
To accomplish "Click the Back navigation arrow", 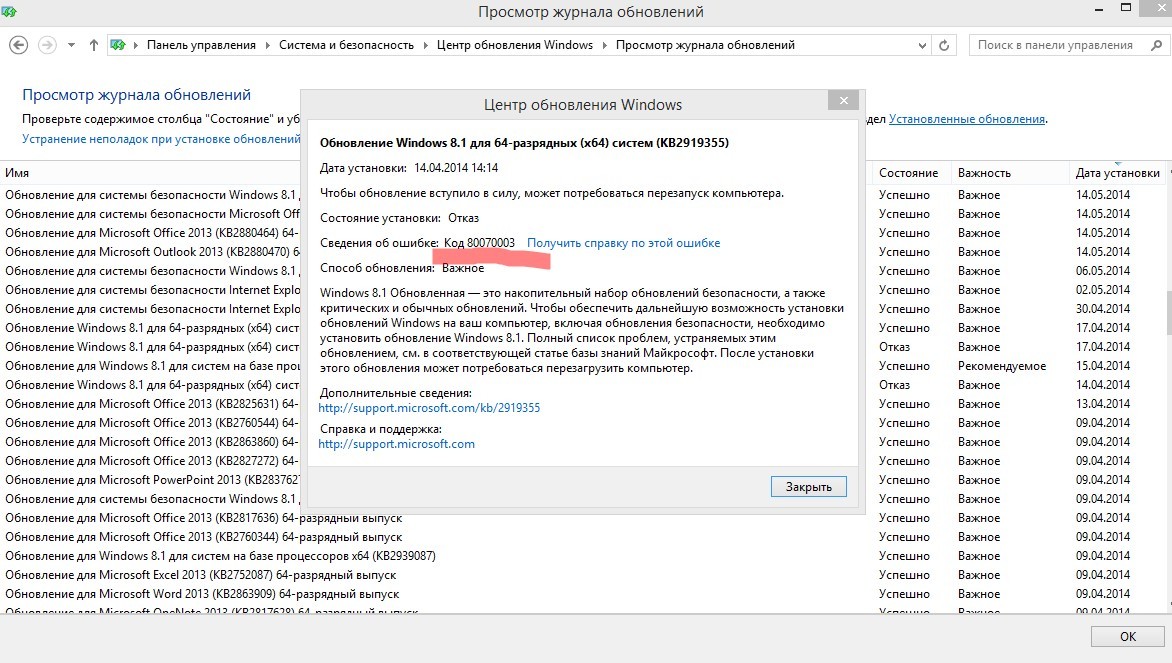I will click(19, 45).
